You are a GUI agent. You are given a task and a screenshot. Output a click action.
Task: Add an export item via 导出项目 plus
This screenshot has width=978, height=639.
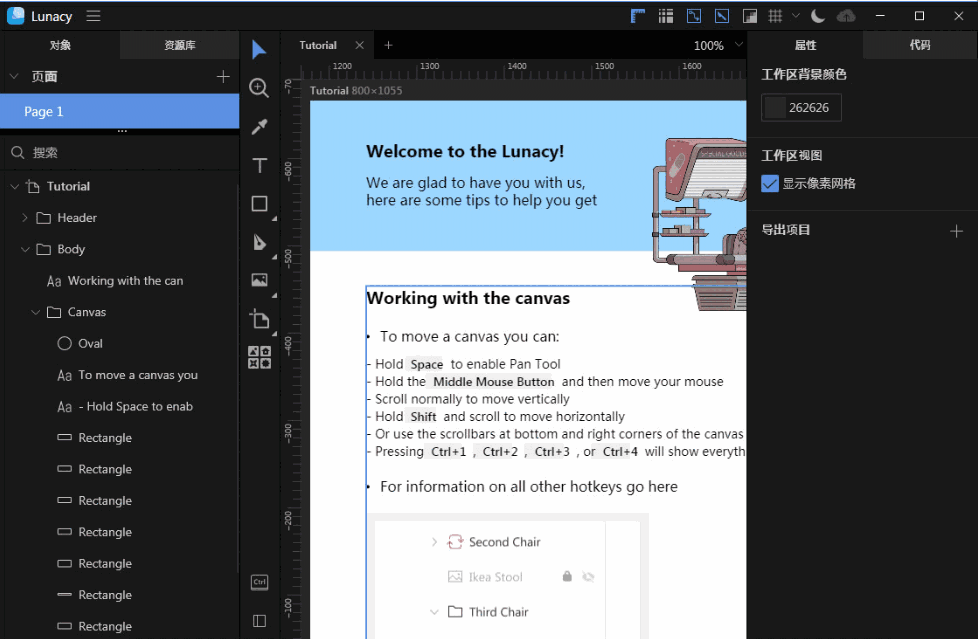coord(956,231)
